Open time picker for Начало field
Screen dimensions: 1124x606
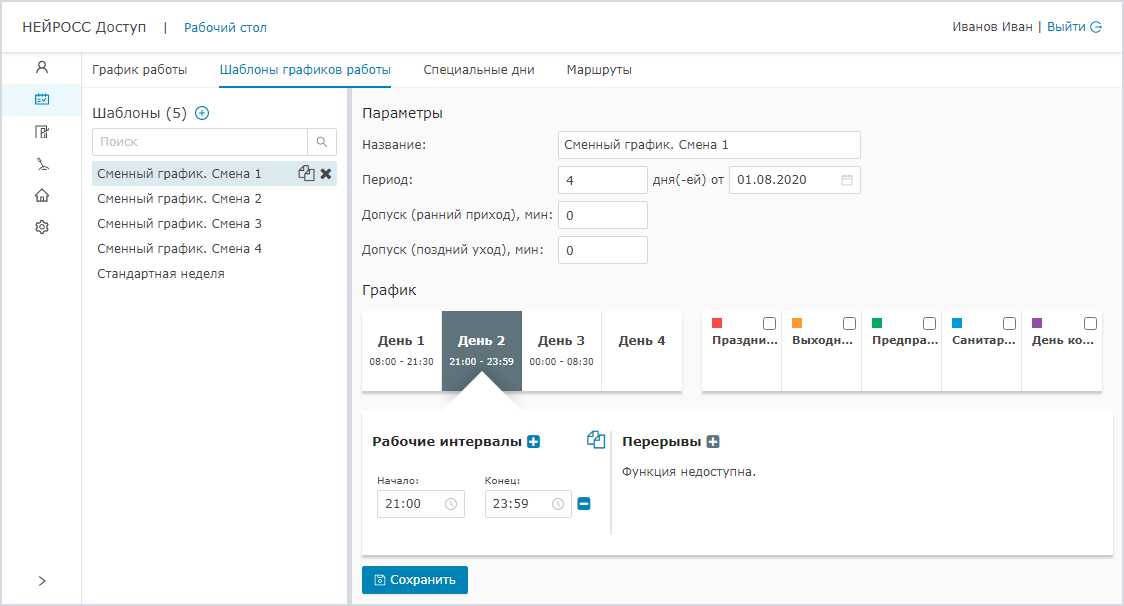pos(450,504)
